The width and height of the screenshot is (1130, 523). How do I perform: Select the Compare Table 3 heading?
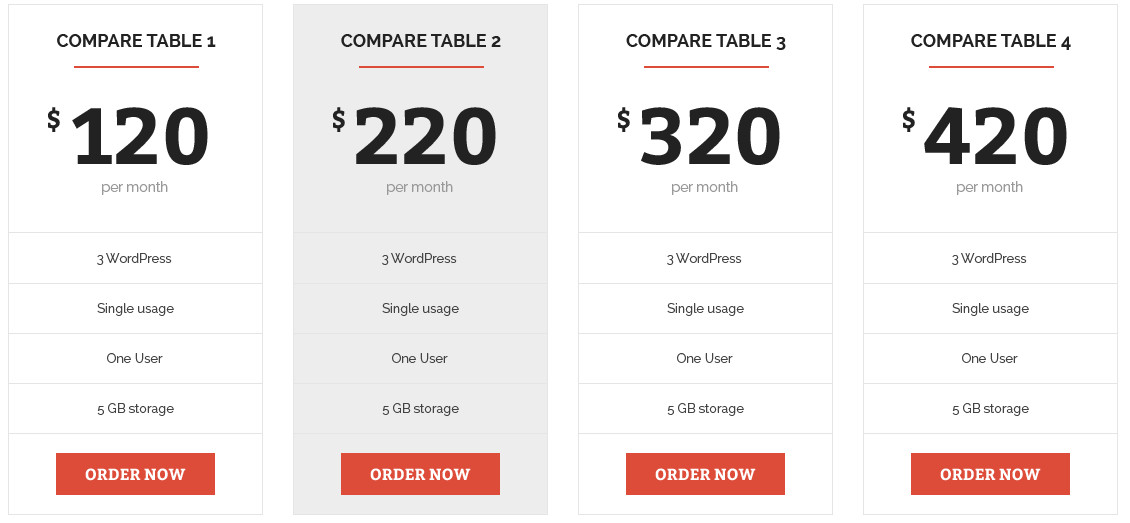point(706,41)
